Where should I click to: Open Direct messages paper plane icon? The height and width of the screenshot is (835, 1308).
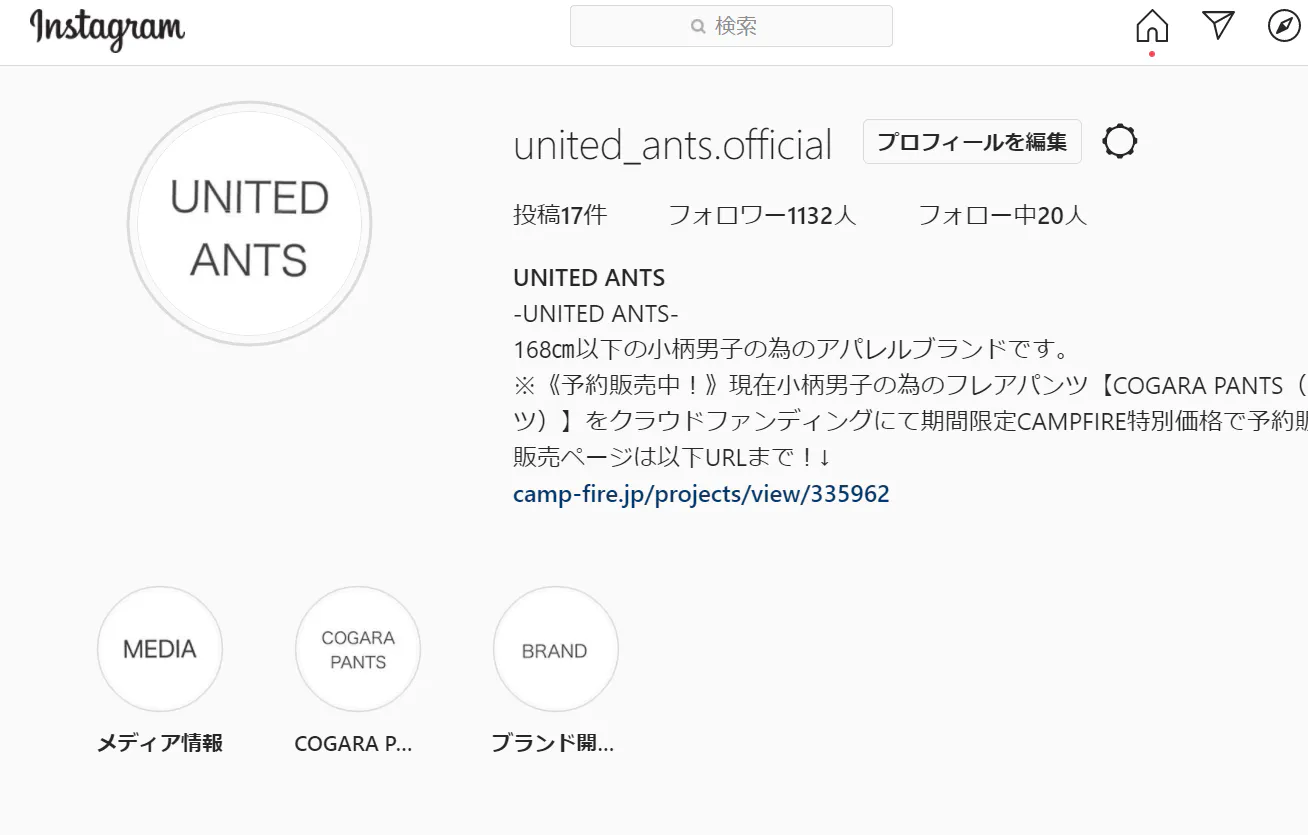(1218, 26)
